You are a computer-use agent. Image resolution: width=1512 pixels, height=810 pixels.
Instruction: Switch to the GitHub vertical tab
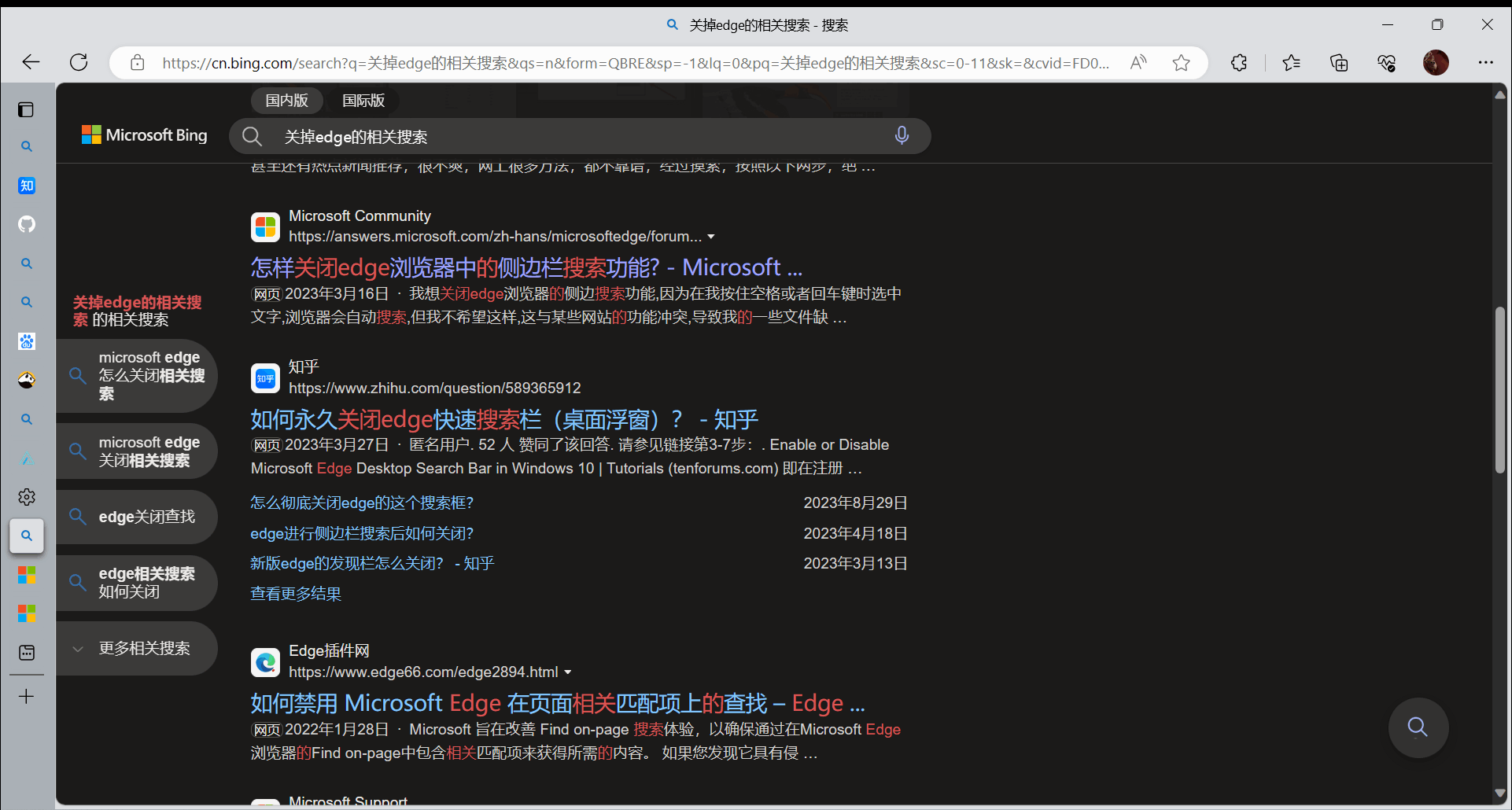coord(27,224)
